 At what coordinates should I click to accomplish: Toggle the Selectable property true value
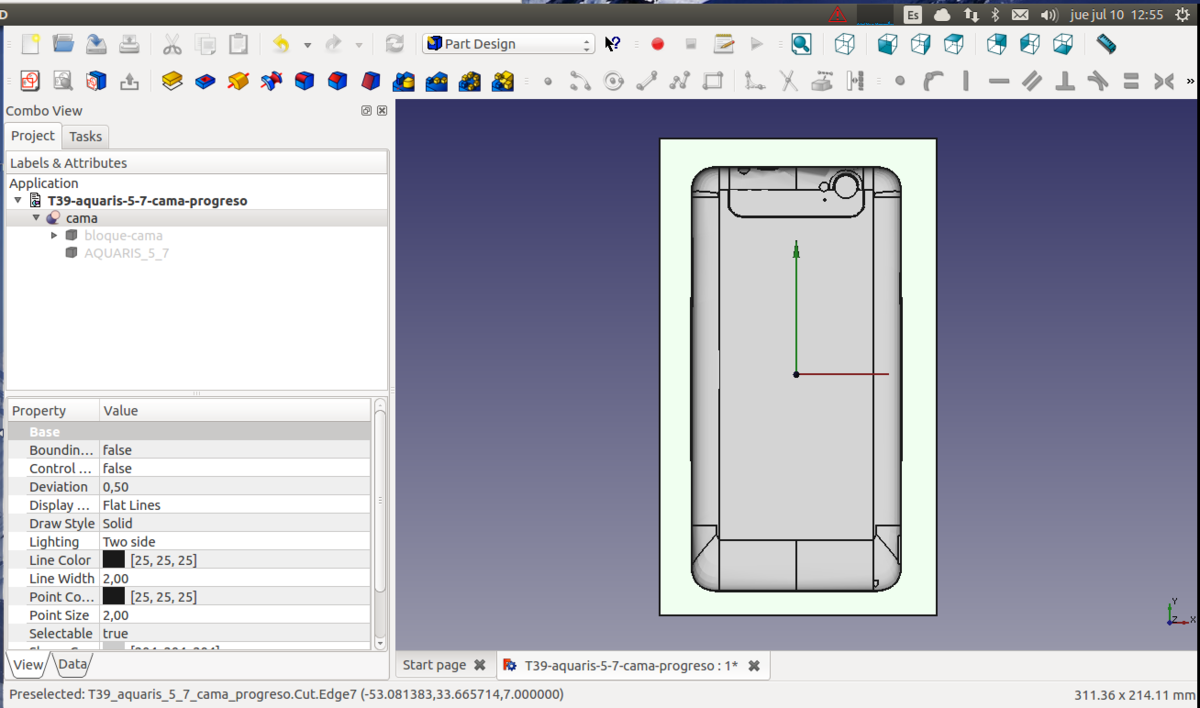point(115,633)
